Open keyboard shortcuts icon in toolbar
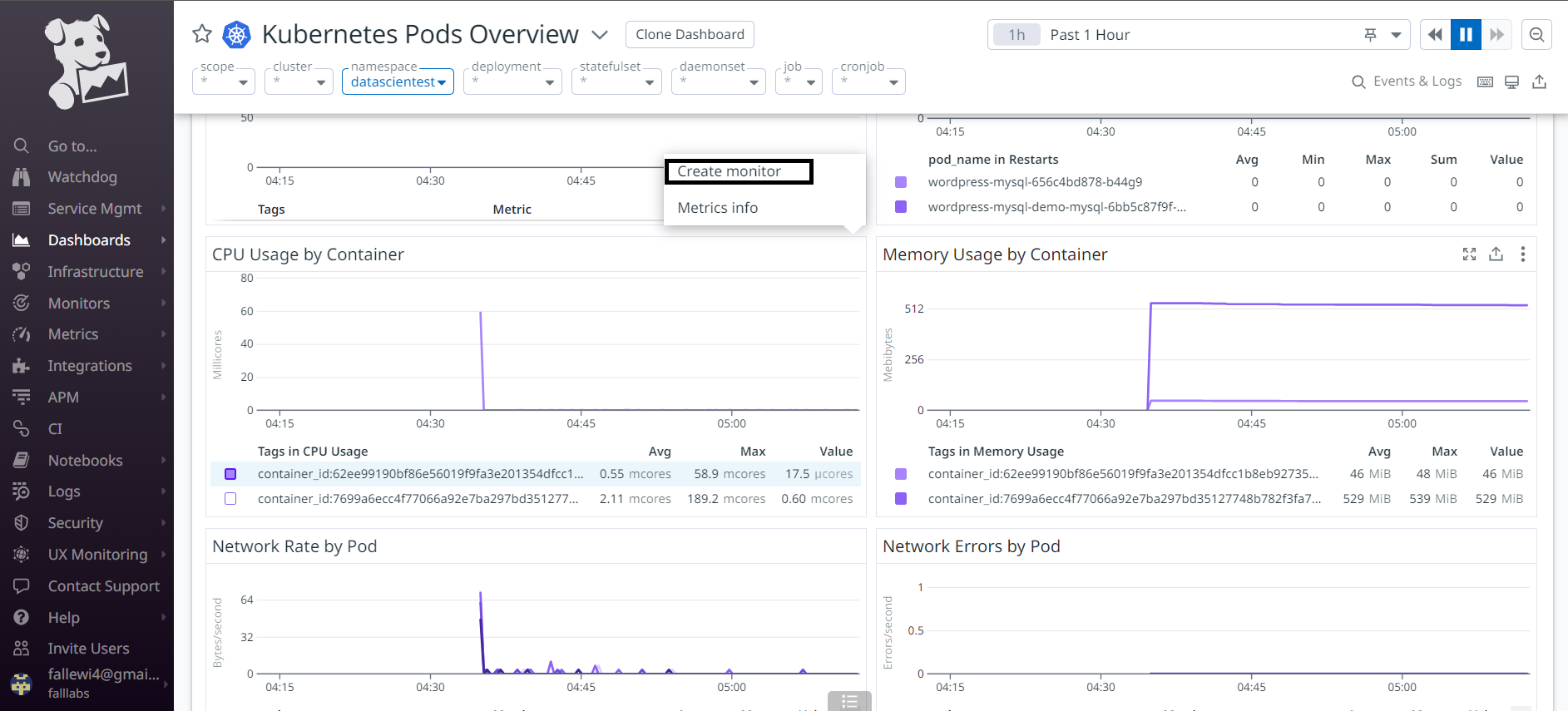 pos(1485,81)
